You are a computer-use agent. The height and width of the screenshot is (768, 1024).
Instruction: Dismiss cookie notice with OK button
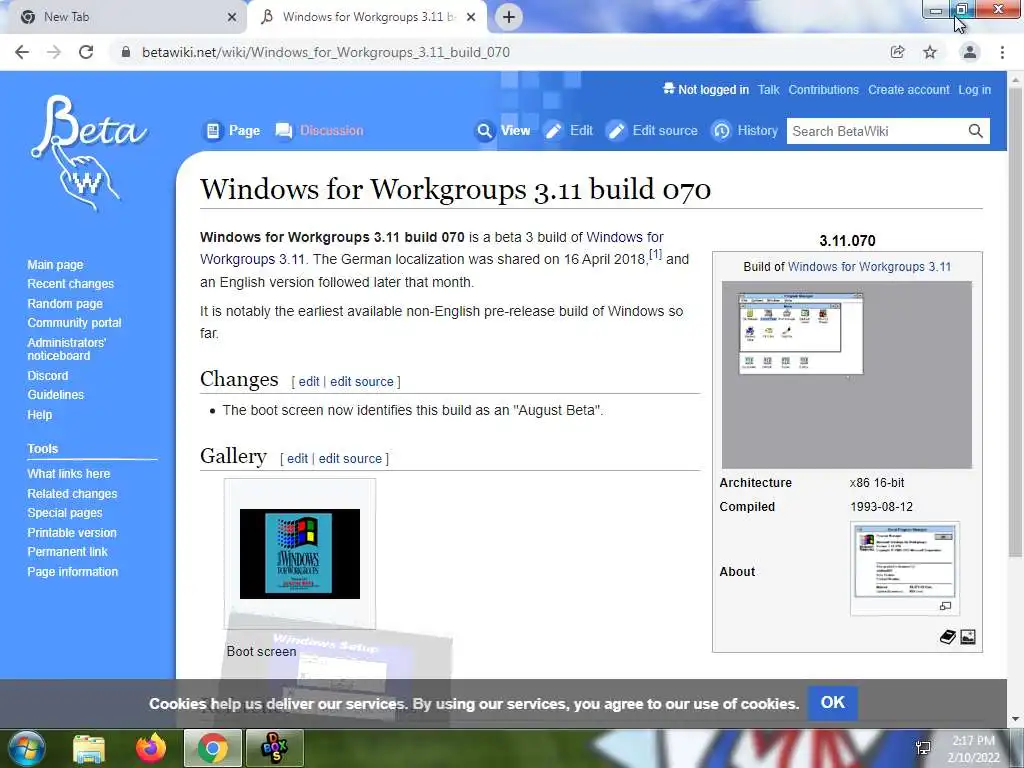click(x=833, y=703)
